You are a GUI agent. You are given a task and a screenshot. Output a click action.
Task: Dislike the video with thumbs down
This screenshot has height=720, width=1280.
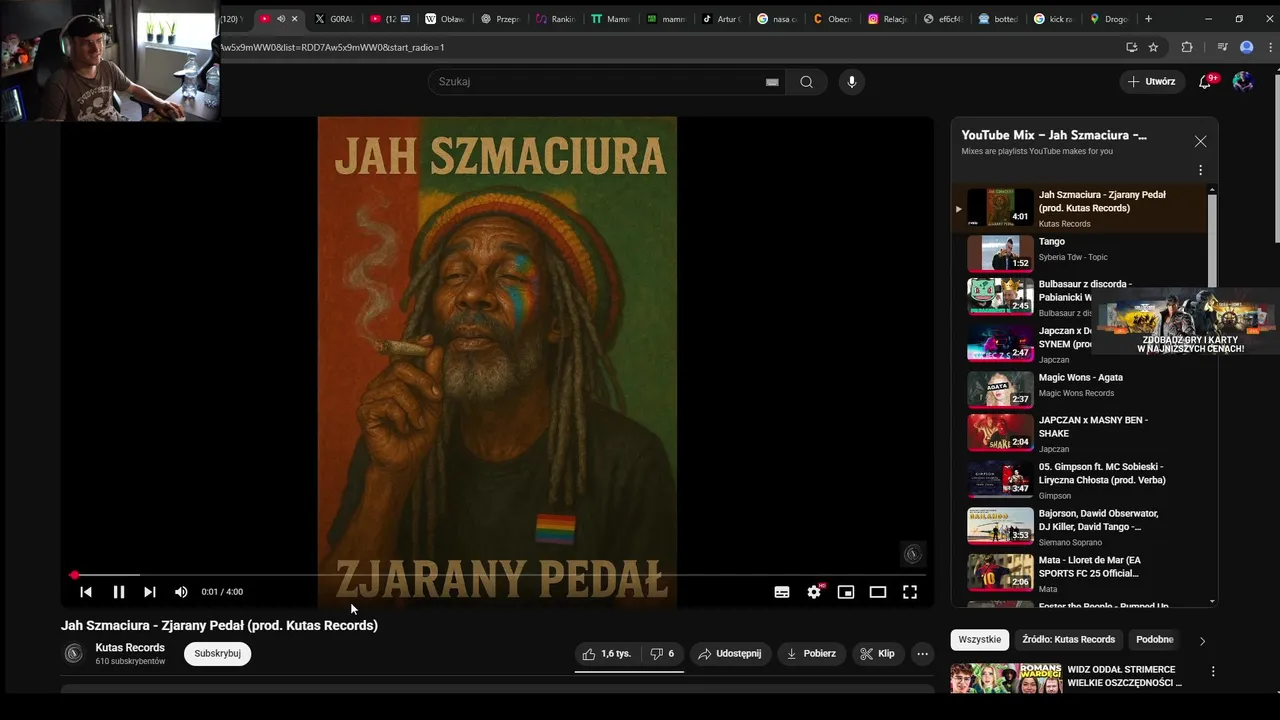[662, 654]
